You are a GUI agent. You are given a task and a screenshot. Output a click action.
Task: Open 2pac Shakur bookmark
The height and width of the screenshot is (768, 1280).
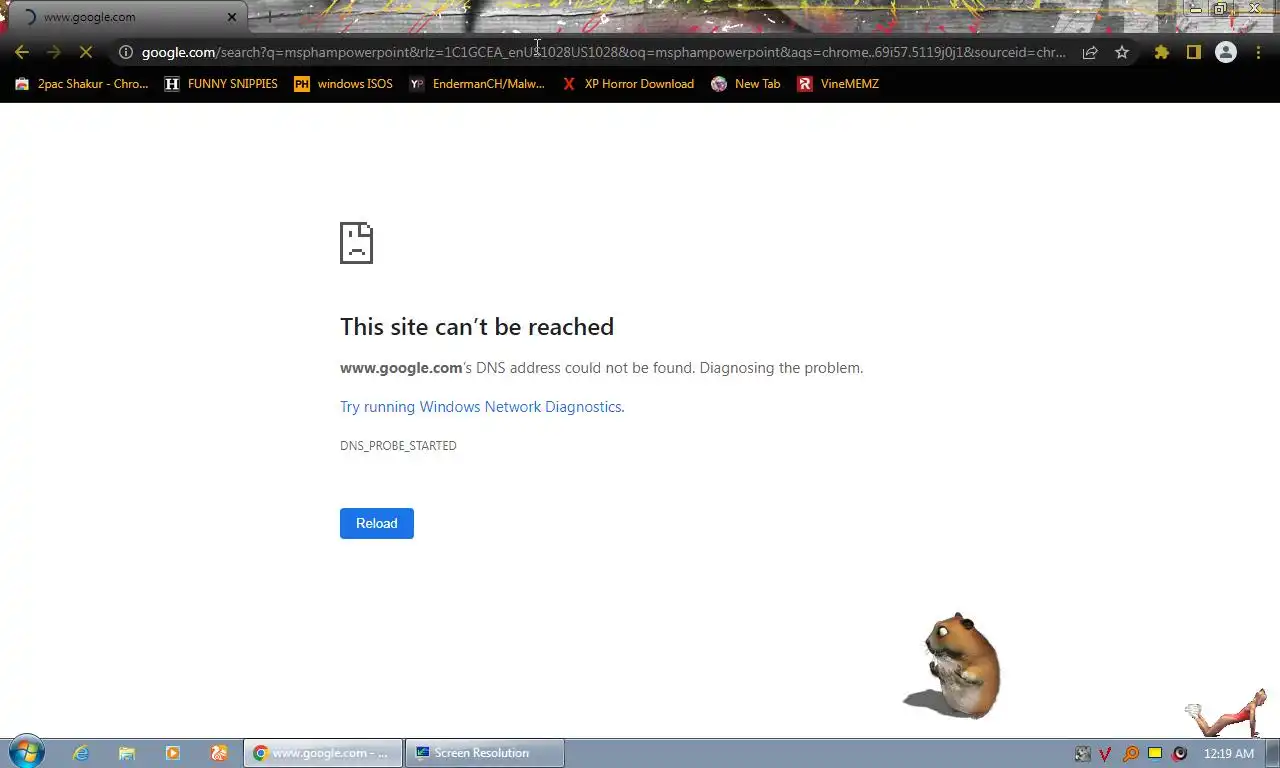tap(81, 84)
